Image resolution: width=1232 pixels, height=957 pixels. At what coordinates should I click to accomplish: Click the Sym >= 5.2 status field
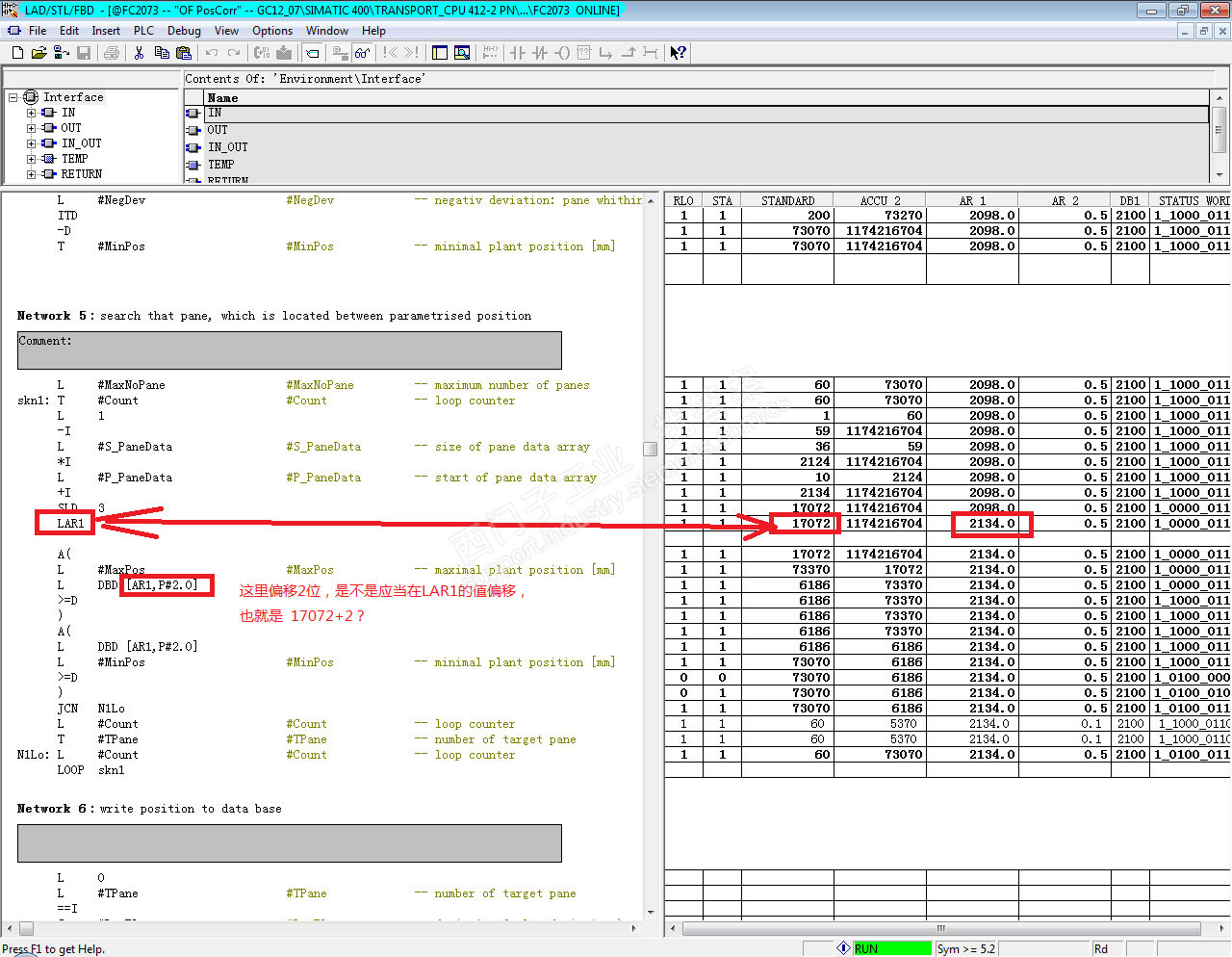[966, 948]
